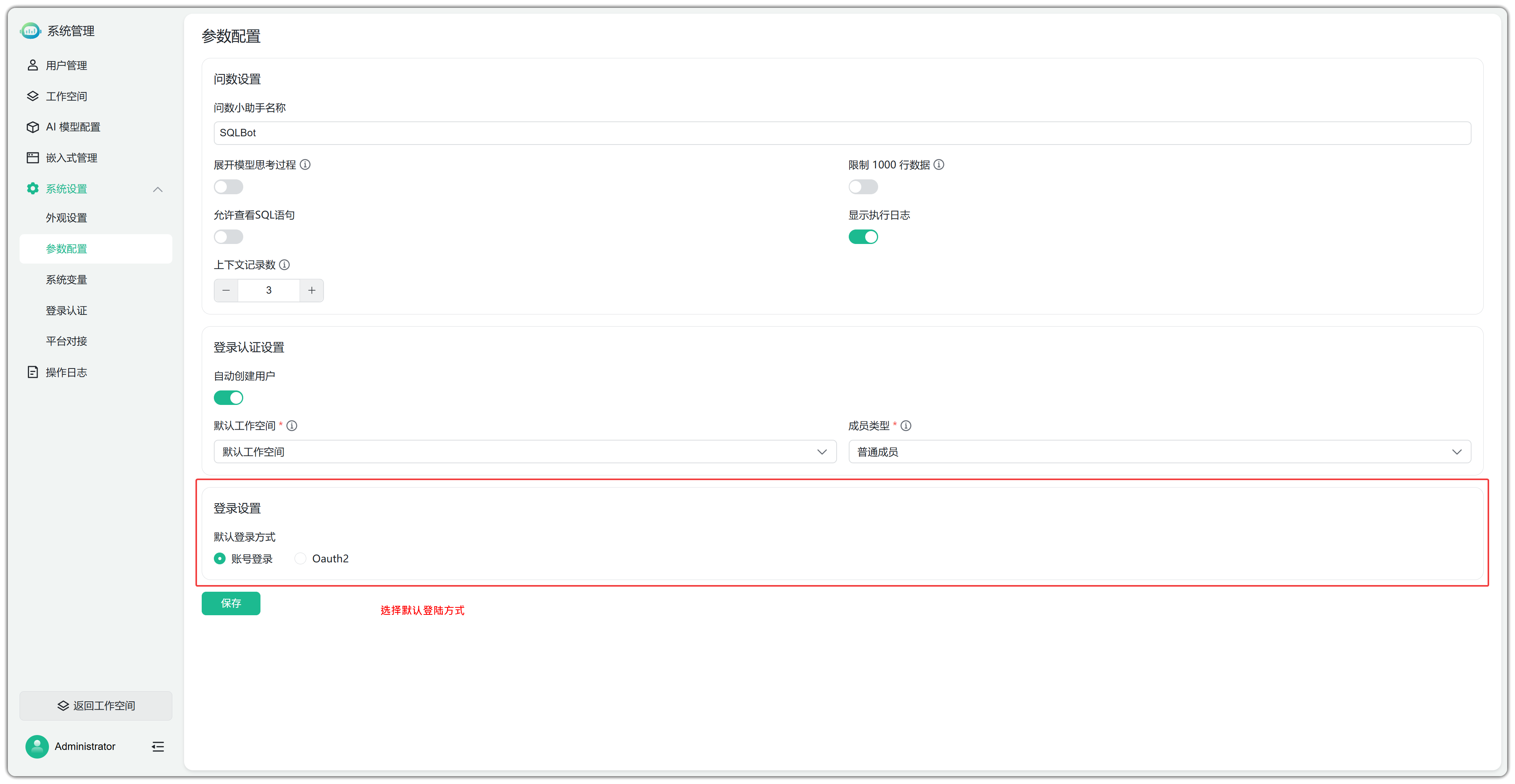
Task: Click the Administrator user name
Action: pos(85,746)
